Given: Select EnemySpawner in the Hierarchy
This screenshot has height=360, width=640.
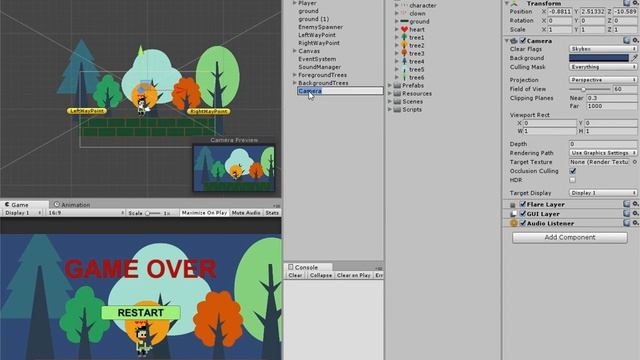Looking at the screenshot, I should click(x=320, y=27).
